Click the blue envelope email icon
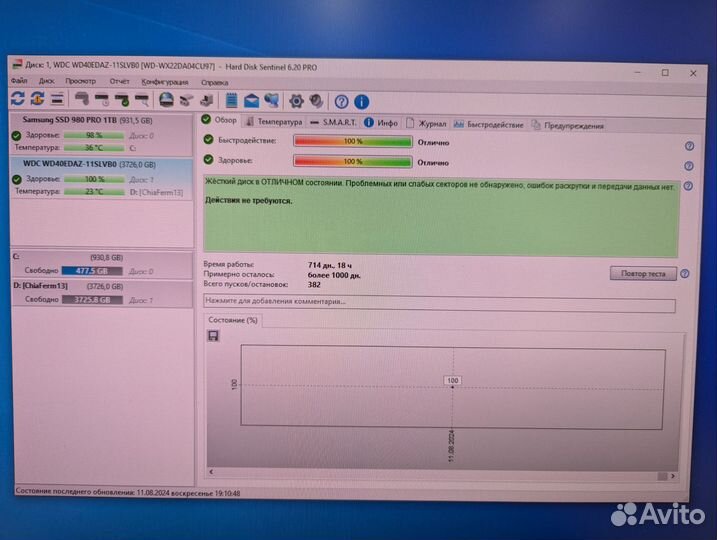 tap(251, 101)
